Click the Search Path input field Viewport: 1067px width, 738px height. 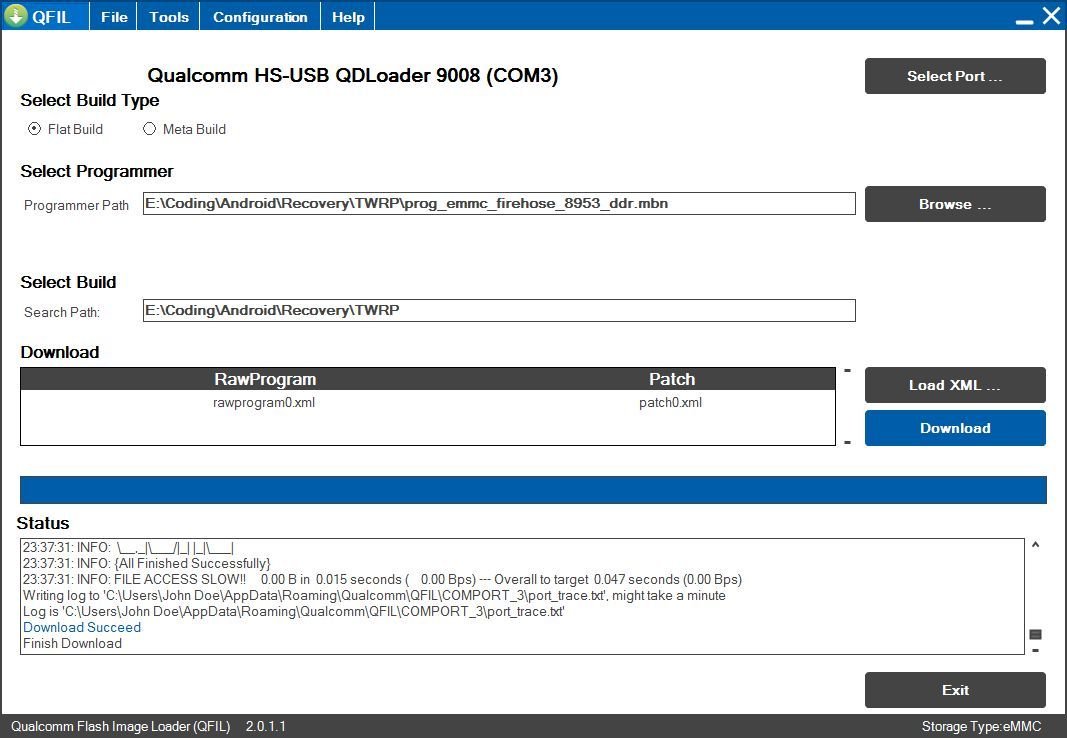(499, 310)
